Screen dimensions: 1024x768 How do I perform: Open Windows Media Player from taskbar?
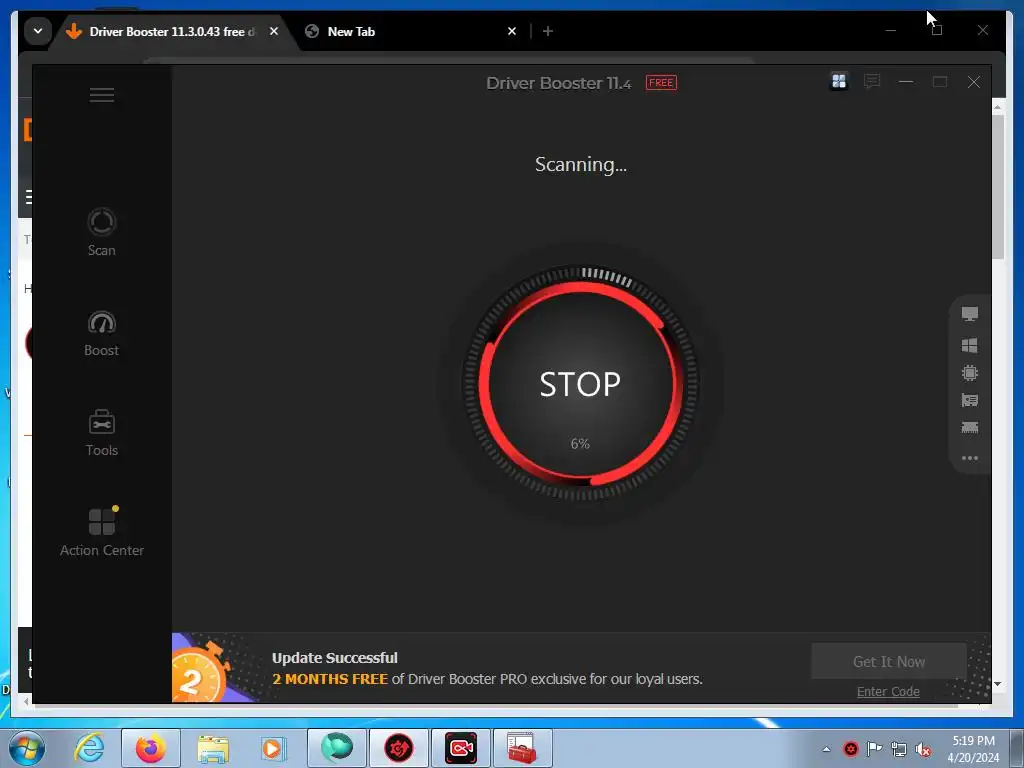tap(274, 748)
